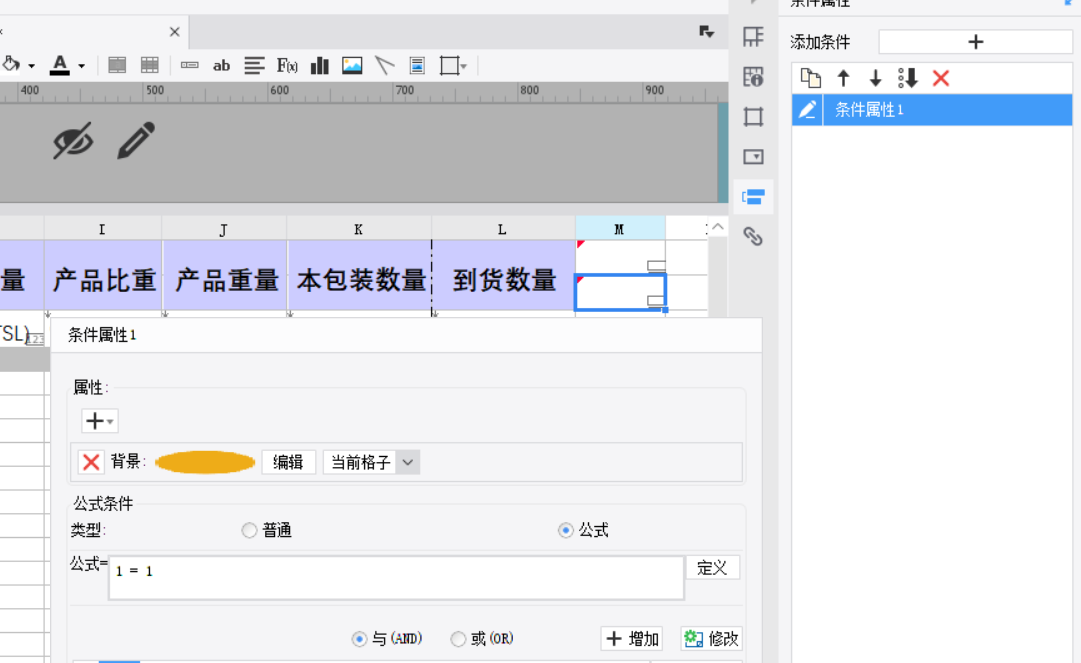Insert a widget using the control icon
Screen dimensions: 1081x663
coord(190,65)
